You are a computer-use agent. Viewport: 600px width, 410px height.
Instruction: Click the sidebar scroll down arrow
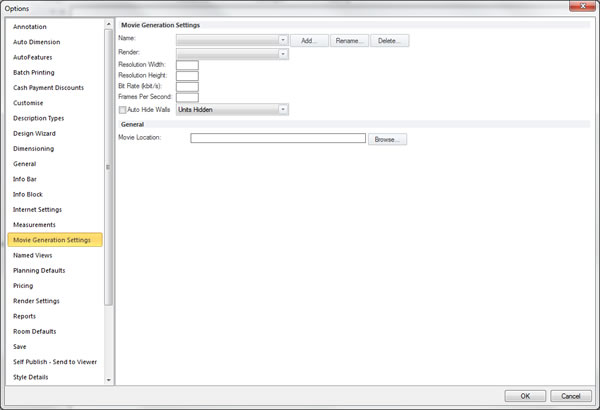[109, 380]
